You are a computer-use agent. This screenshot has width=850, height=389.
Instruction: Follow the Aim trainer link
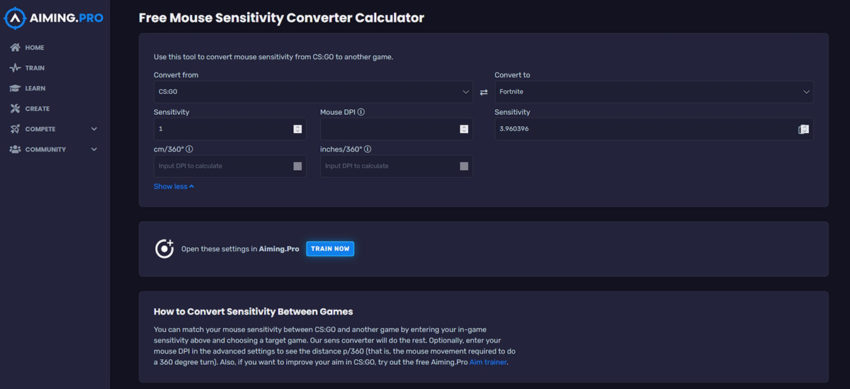click(x=488, y=362)
